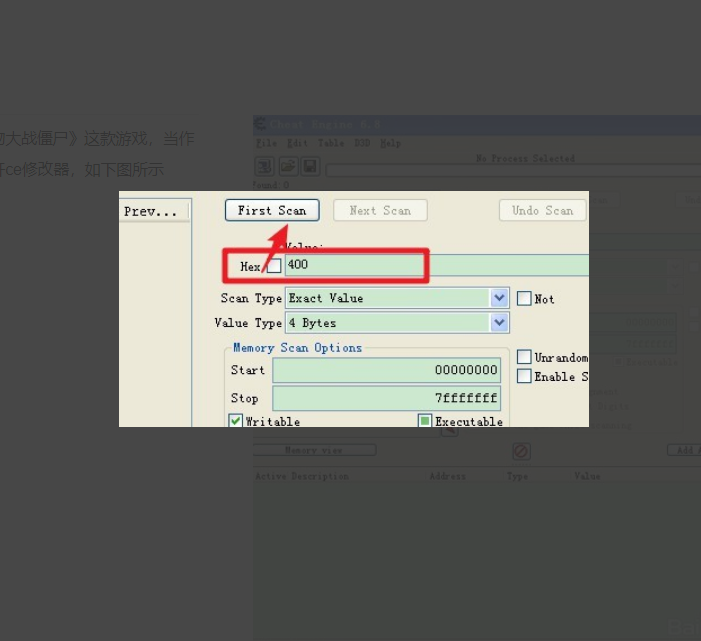This screenshot has width=701, height=641.
Task: Enable the Not checkbox
Action: pos(524,298)
